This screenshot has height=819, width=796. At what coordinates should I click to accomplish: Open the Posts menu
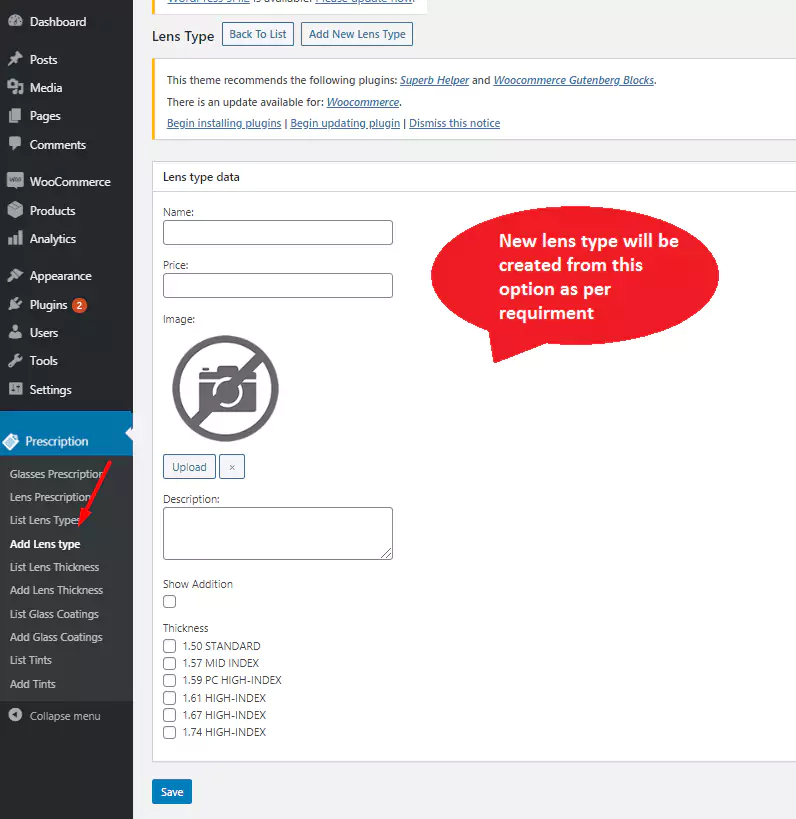tap(43, 60)
